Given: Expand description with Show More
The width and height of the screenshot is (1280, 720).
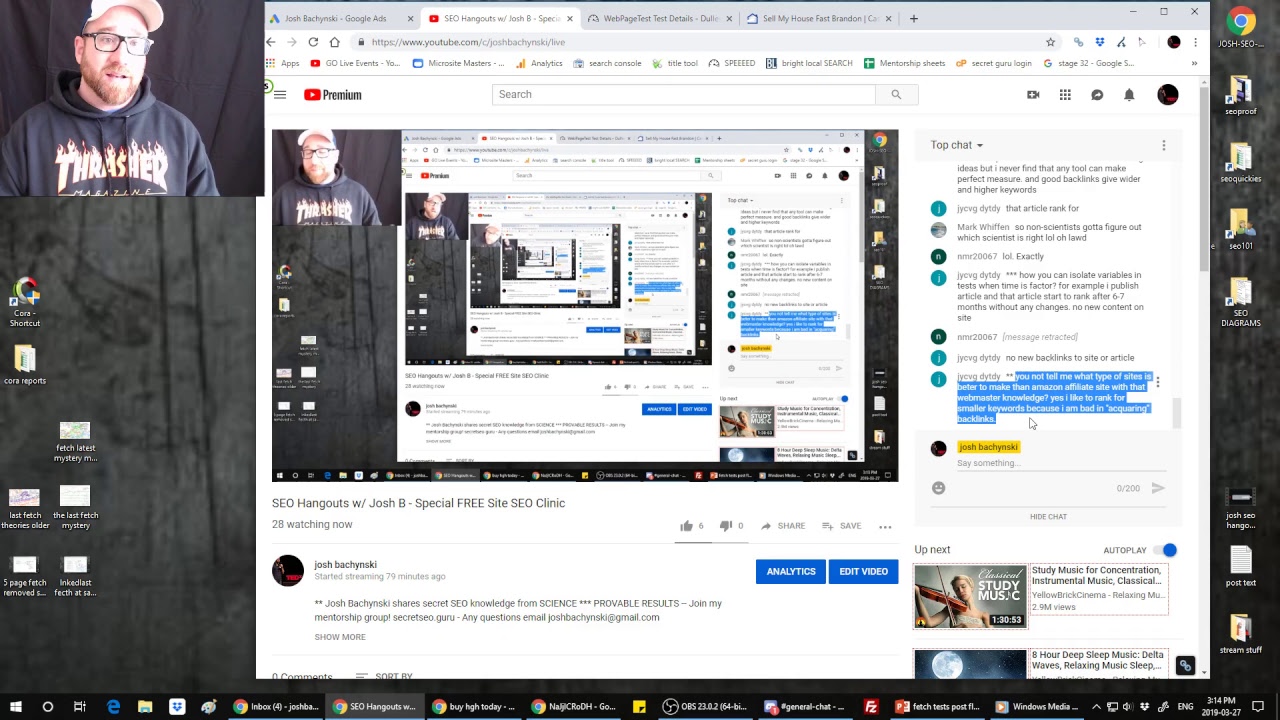Looking at the screenshot, I should coord(340,637).
